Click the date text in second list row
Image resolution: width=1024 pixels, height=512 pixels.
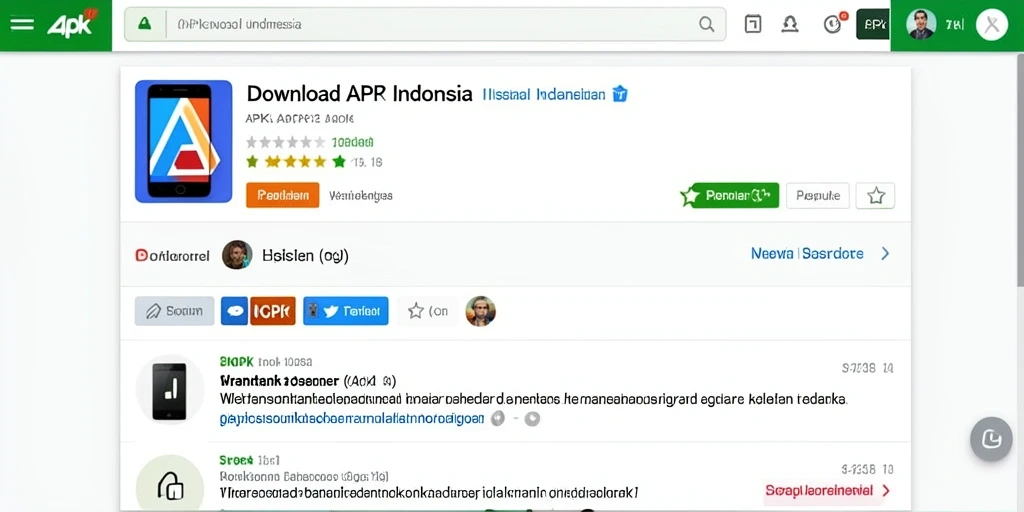coord(867,469)
